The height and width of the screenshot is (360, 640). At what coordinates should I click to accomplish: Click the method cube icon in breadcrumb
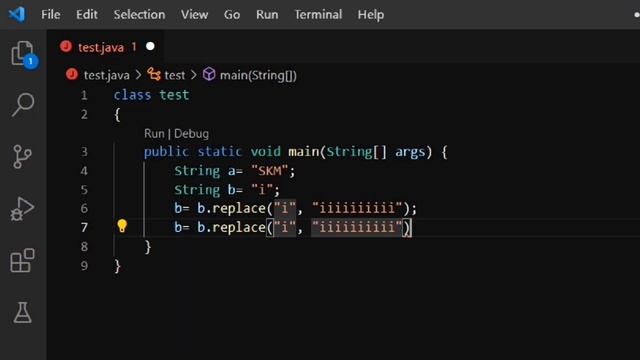(x=209, y=75)
